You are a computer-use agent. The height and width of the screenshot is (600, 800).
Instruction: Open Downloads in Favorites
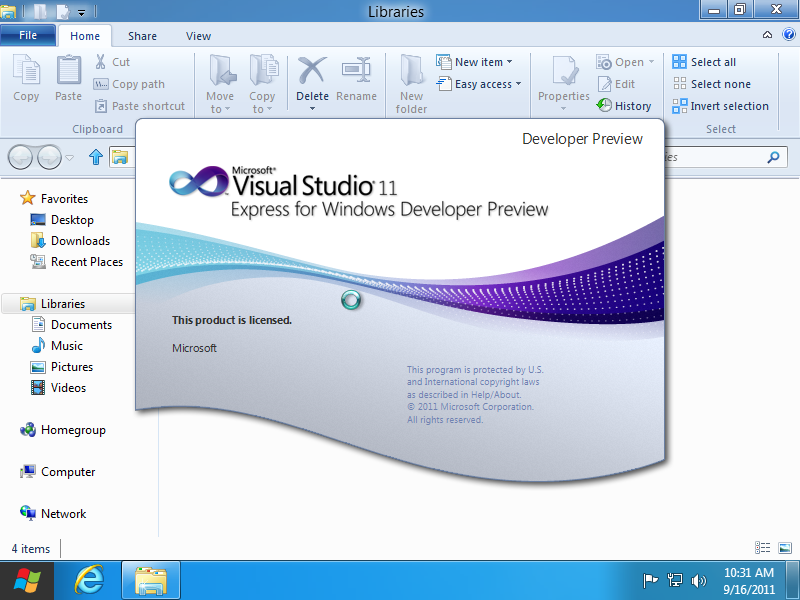70,241
